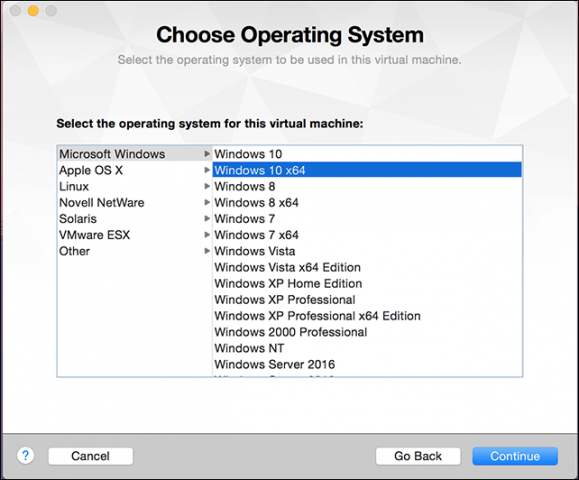Select Windows Vista x64 Edition

pyautogui.click(x=367, y=267)
